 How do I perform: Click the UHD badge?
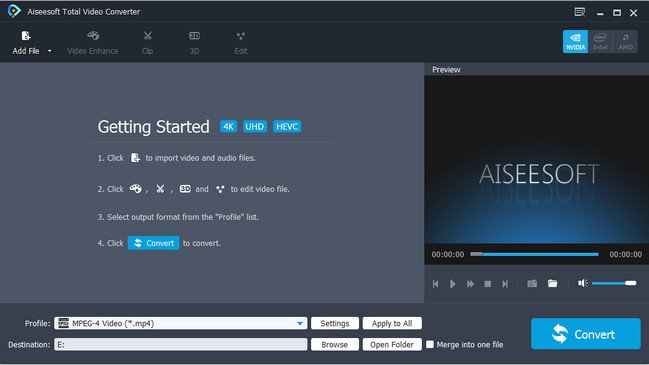tap(254, 127)
